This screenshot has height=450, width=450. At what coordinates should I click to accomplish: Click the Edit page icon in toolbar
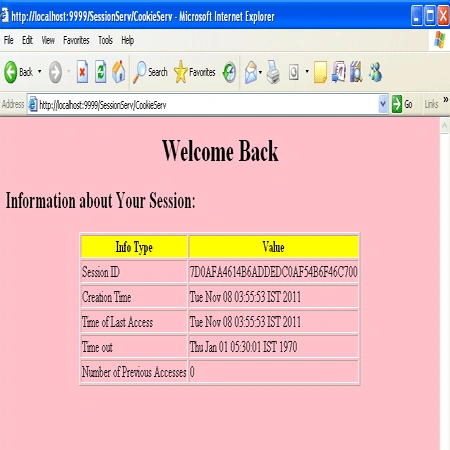click(294, 72)
